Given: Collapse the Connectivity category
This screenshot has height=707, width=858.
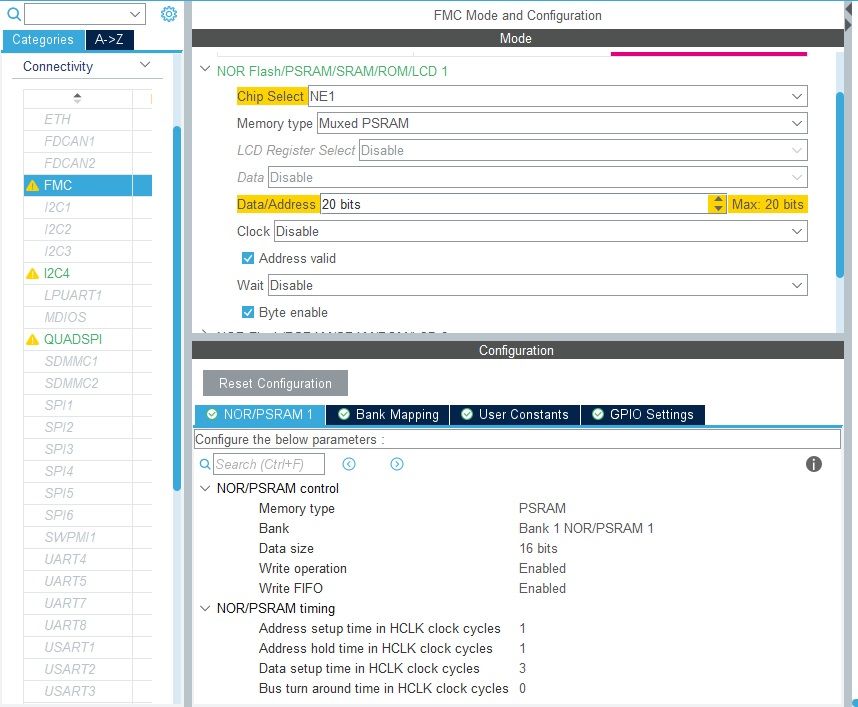Looking at the screenshot, I should [145, 65].
